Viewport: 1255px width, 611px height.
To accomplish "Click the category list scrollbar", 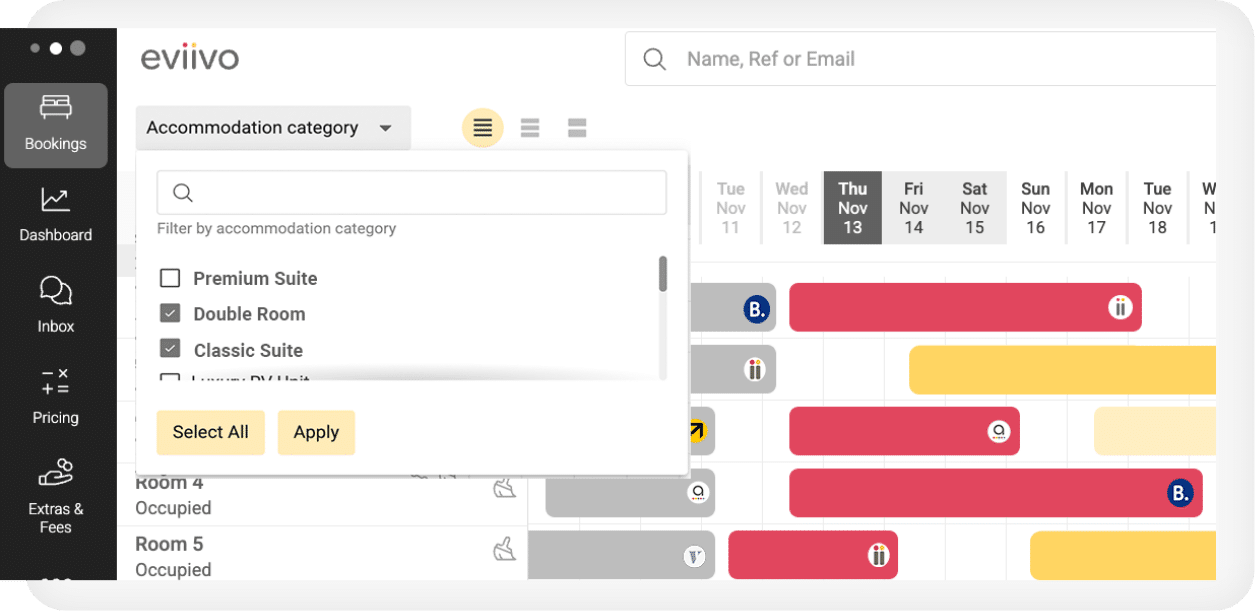I will pos(662,274).
